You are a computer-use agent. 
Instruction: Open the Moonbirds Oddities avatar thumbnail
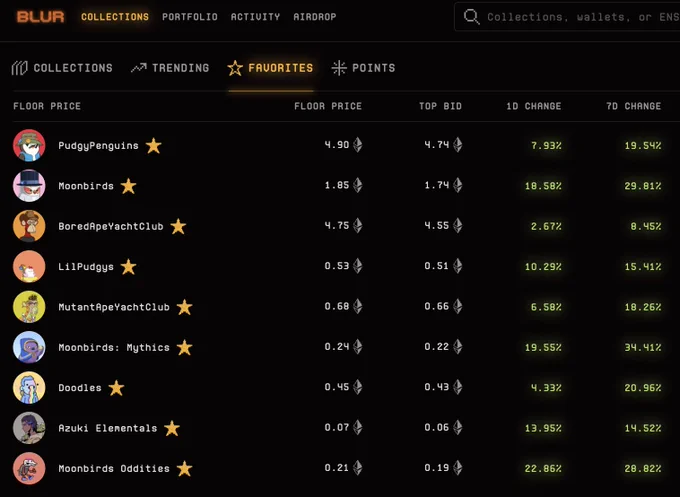tap(29, 468)
